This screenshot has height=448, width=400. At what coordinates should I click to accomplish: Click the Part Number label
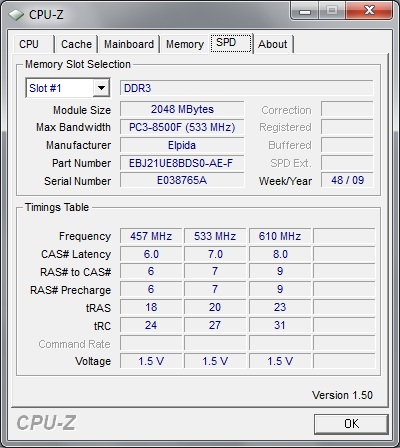point(82,163)
